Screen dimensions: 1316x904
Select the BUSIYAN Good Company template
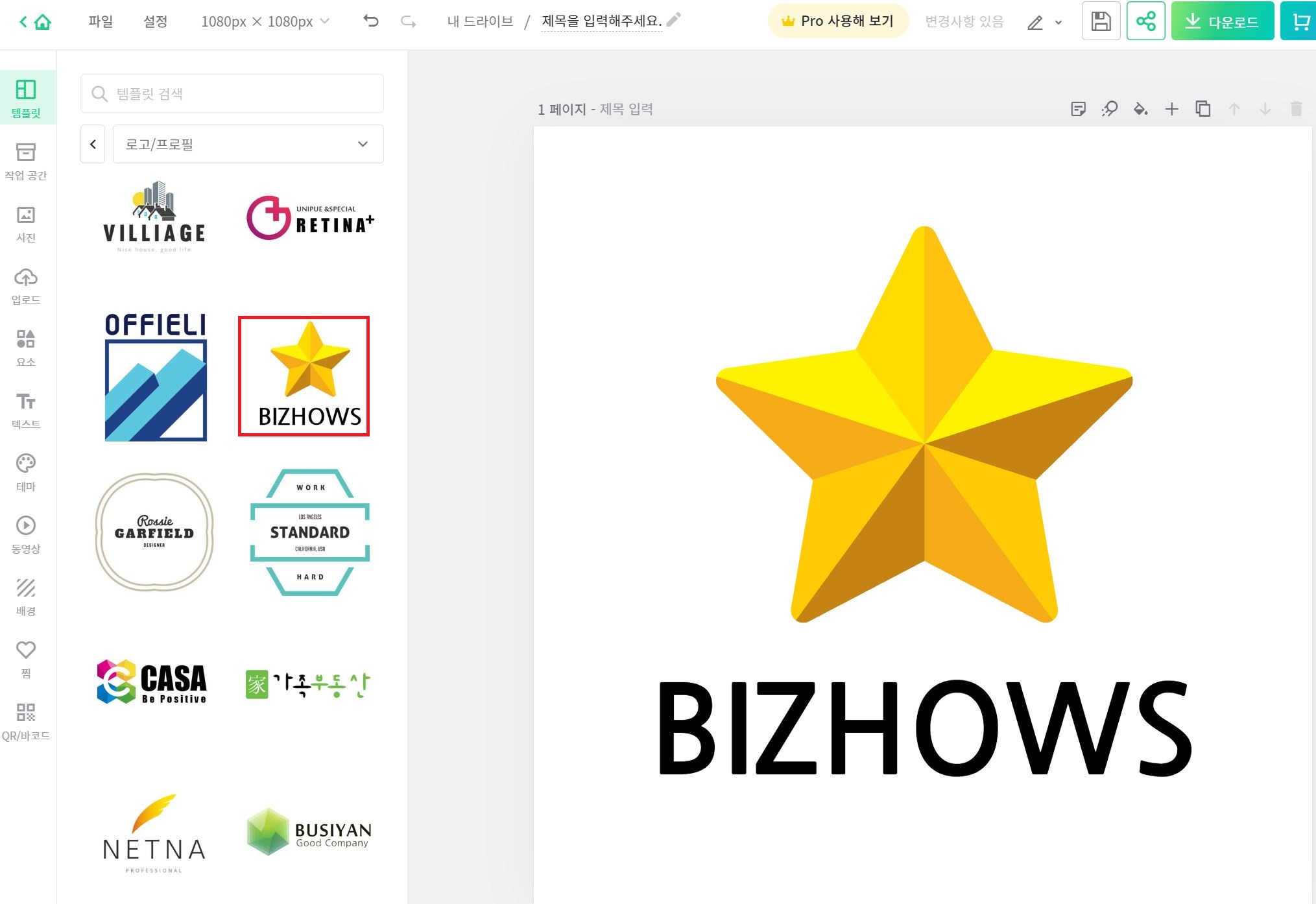click(309, 833)
